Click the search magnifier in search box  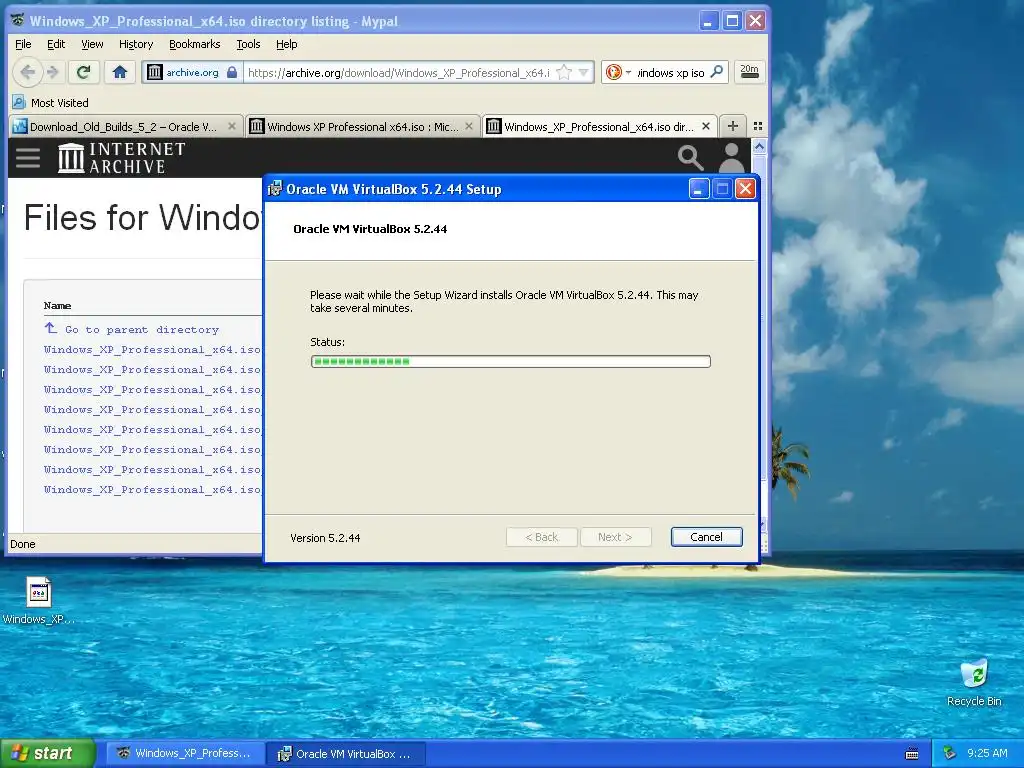click(x=717, y=72)
